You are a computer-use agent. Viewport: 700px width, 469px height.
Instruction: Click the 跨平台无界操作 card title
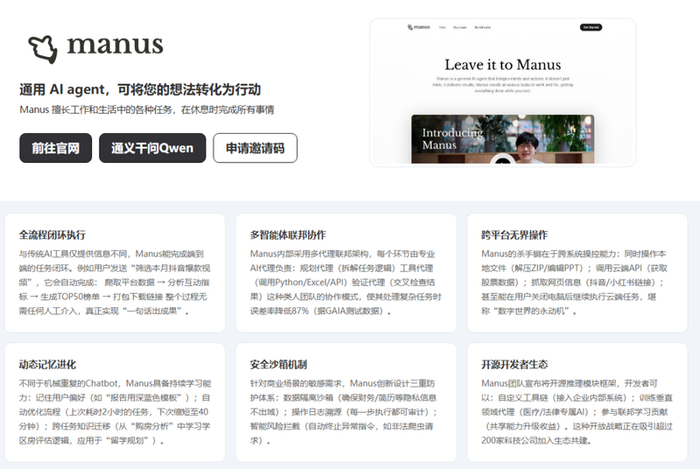click(x=514, y=235)
